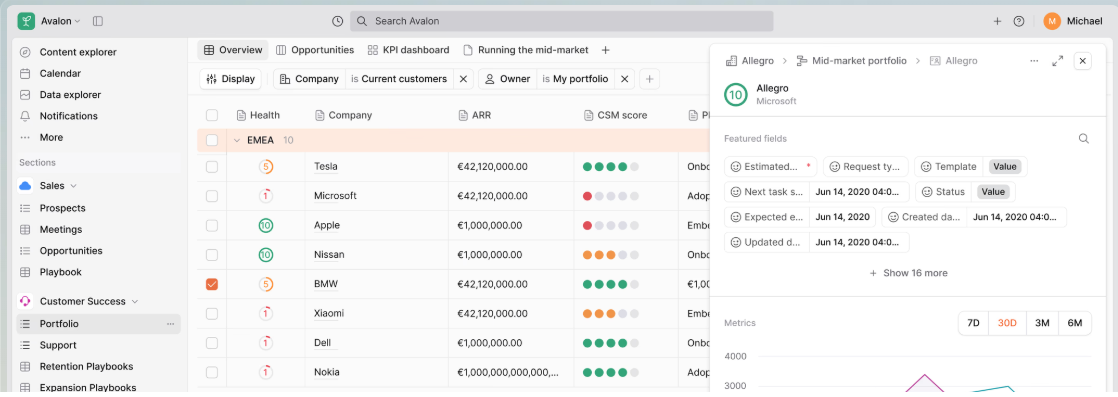Check the Xiaomi row checkbox
The image size is (1118, 397).
212,314
